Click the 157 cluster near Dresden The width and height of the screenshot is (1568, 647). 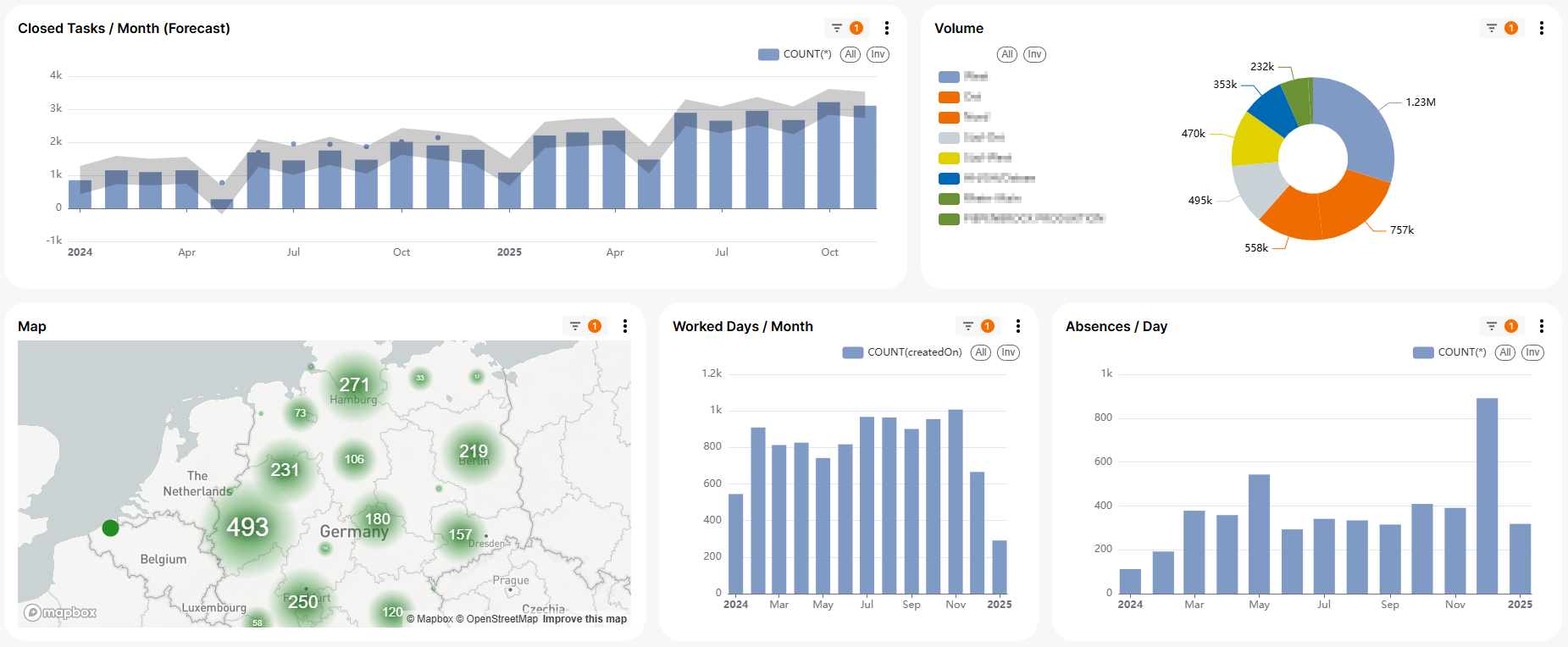click(x=460, y=534)
